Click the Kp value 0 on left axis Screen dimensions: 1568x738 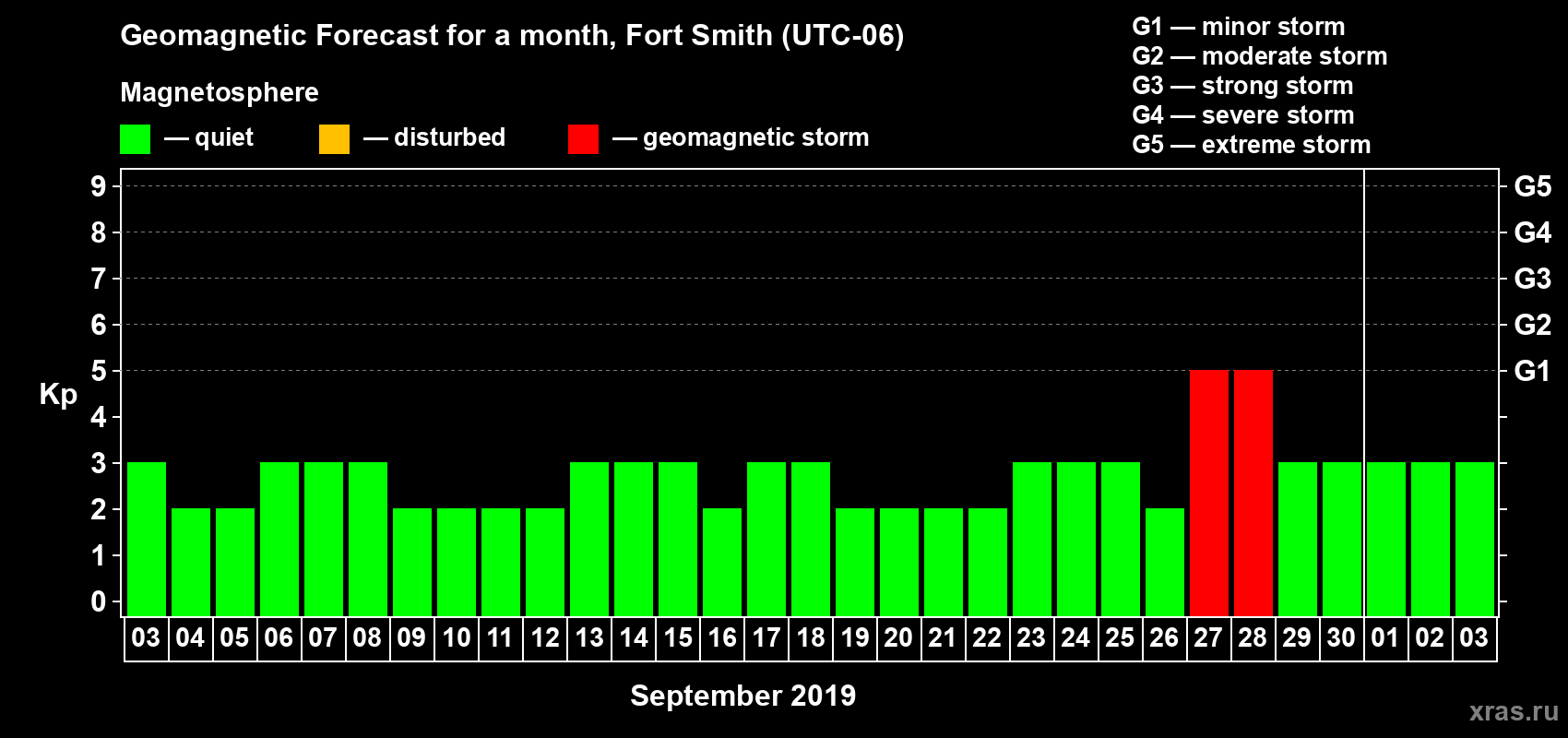99,601
